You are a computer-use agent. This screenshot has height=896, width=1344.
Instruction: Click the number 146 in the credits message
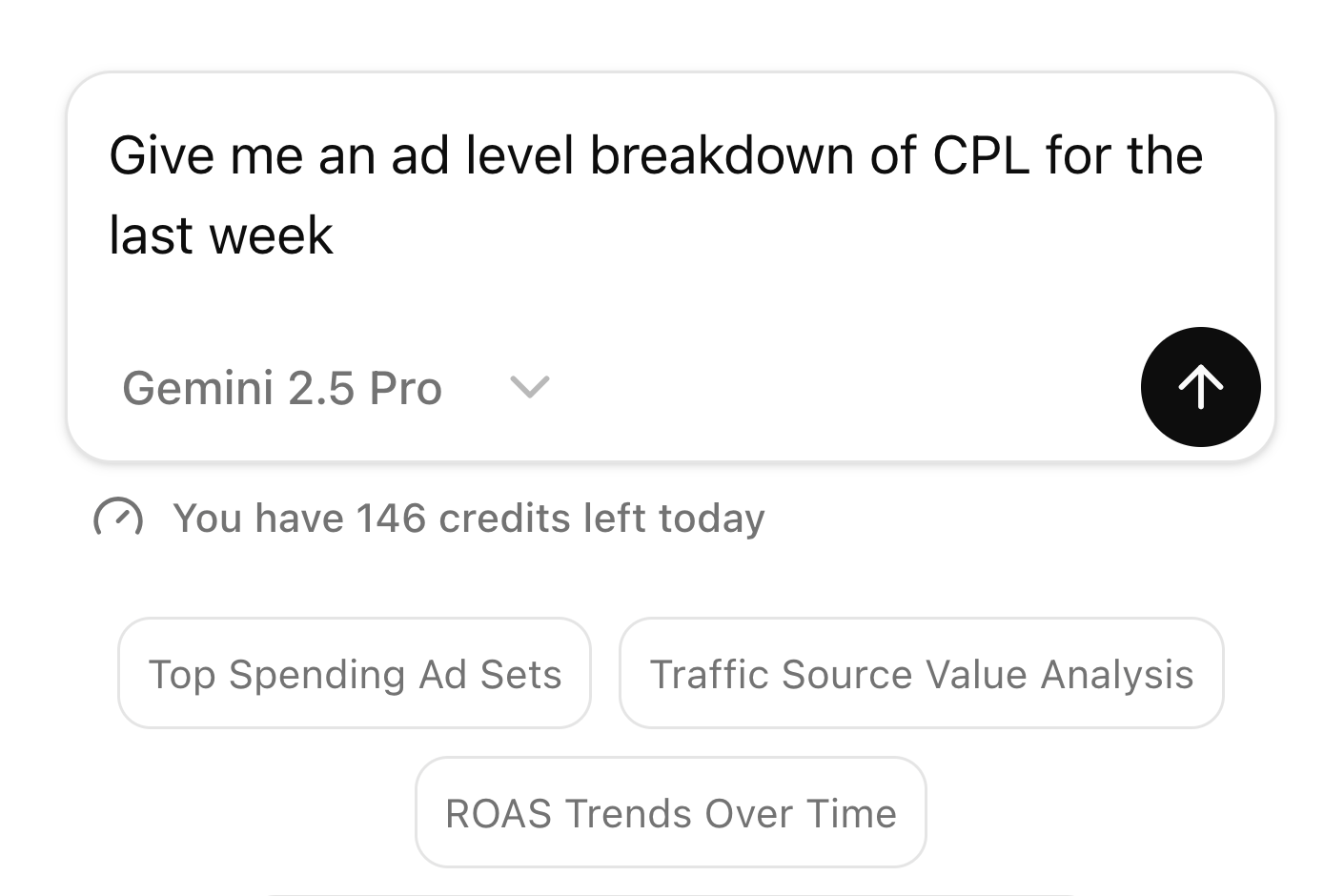(x=391, y=519)
